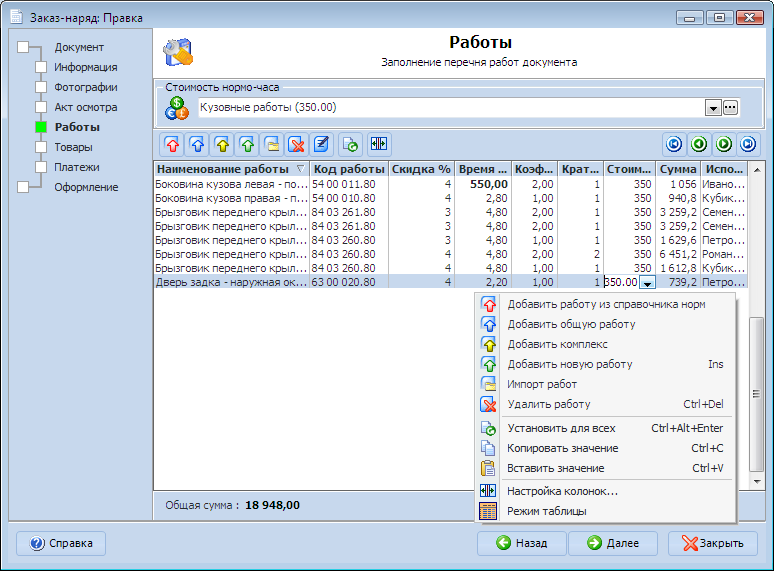Open dropdown arrow in the 350.00 cost cell
Image resolution: width=775 pixels, height=571 pixels.
tap(647, 283)
